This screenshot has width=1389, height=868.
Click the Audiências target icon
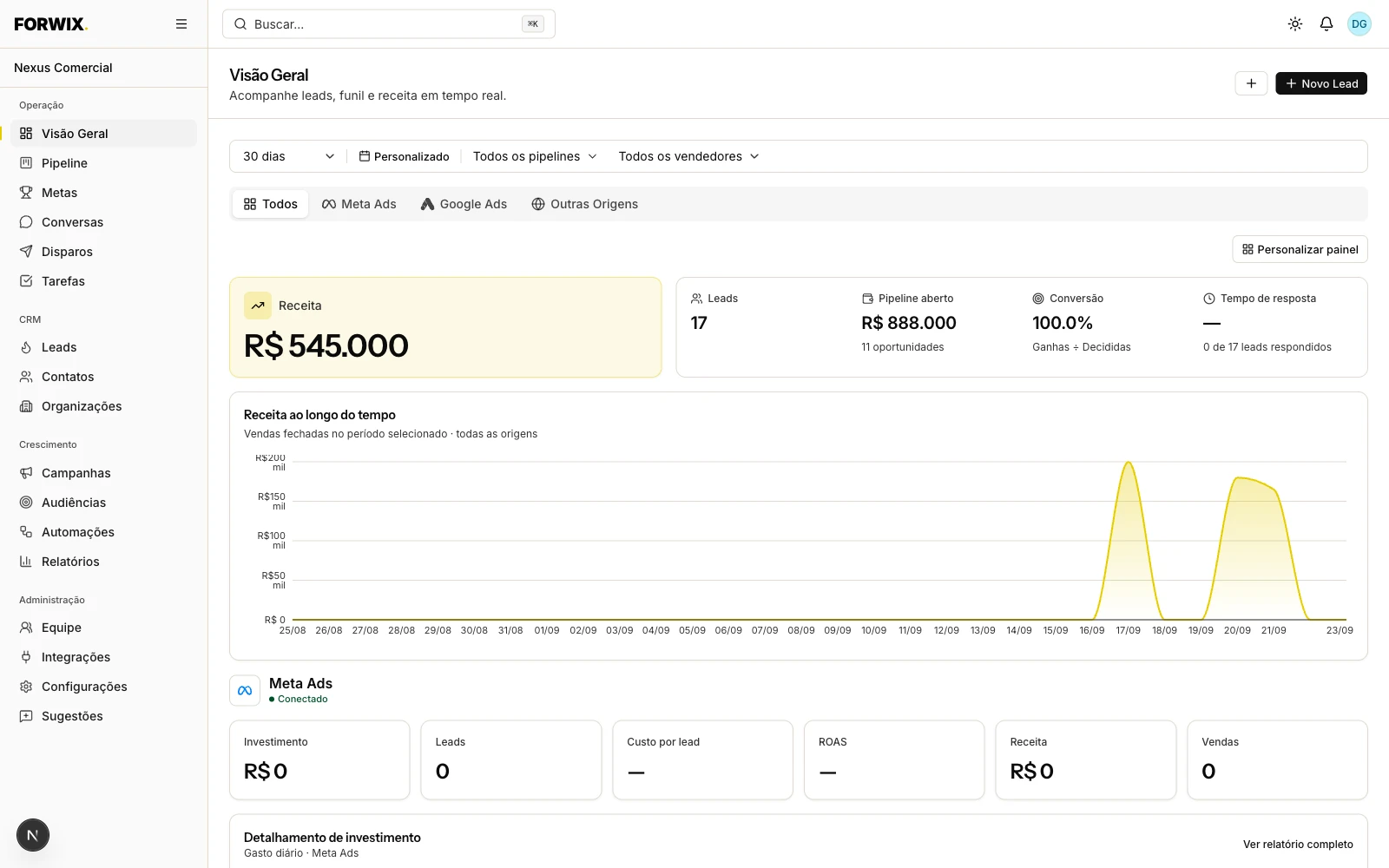pos(26,503)
